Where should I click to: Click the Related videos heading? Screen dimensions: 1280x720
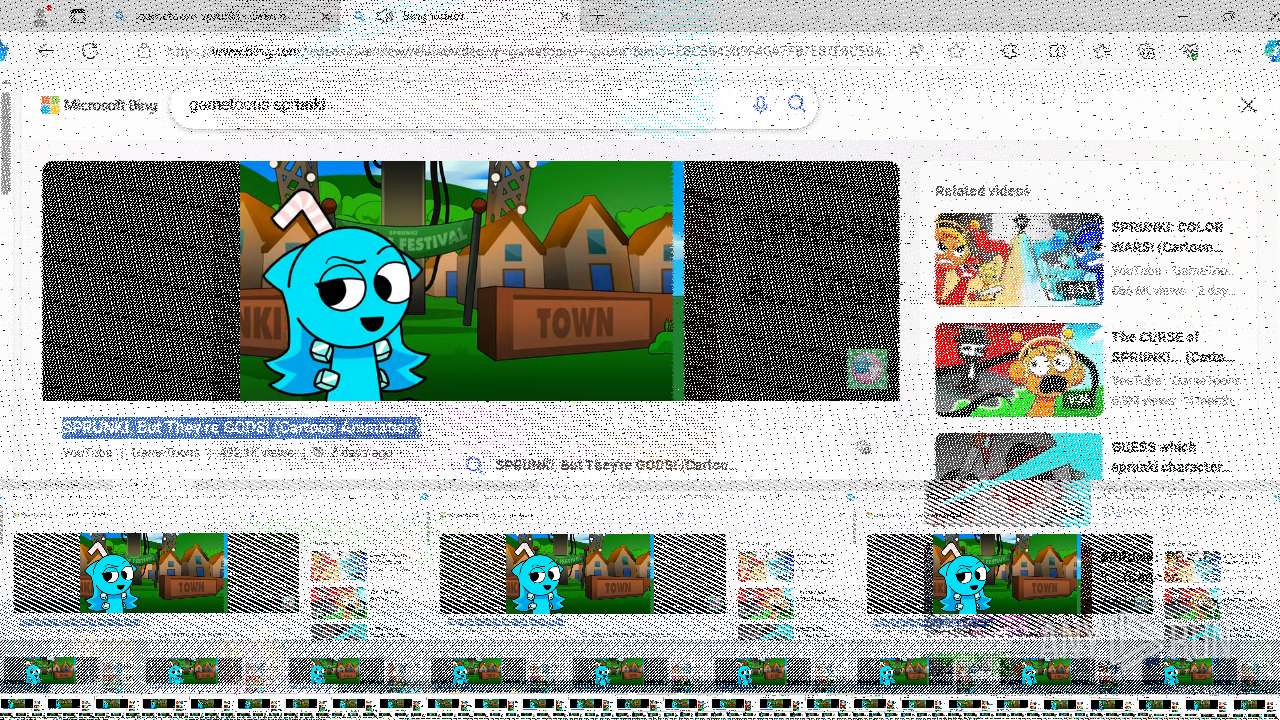(x=981, y=191)
